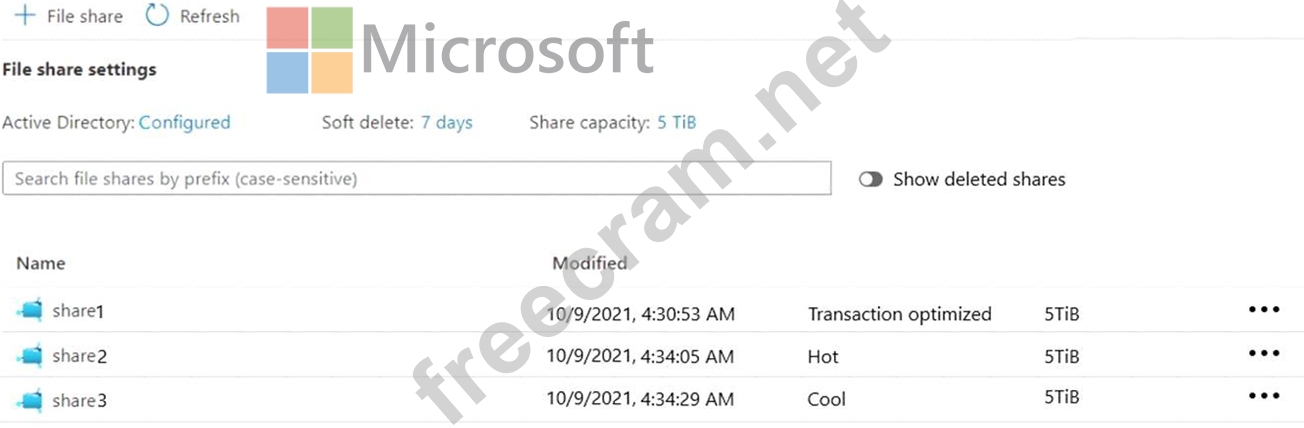This screenshot has width=1304, height=428.
Task: Click the share2 file share icon
Action: pos(30,356)
